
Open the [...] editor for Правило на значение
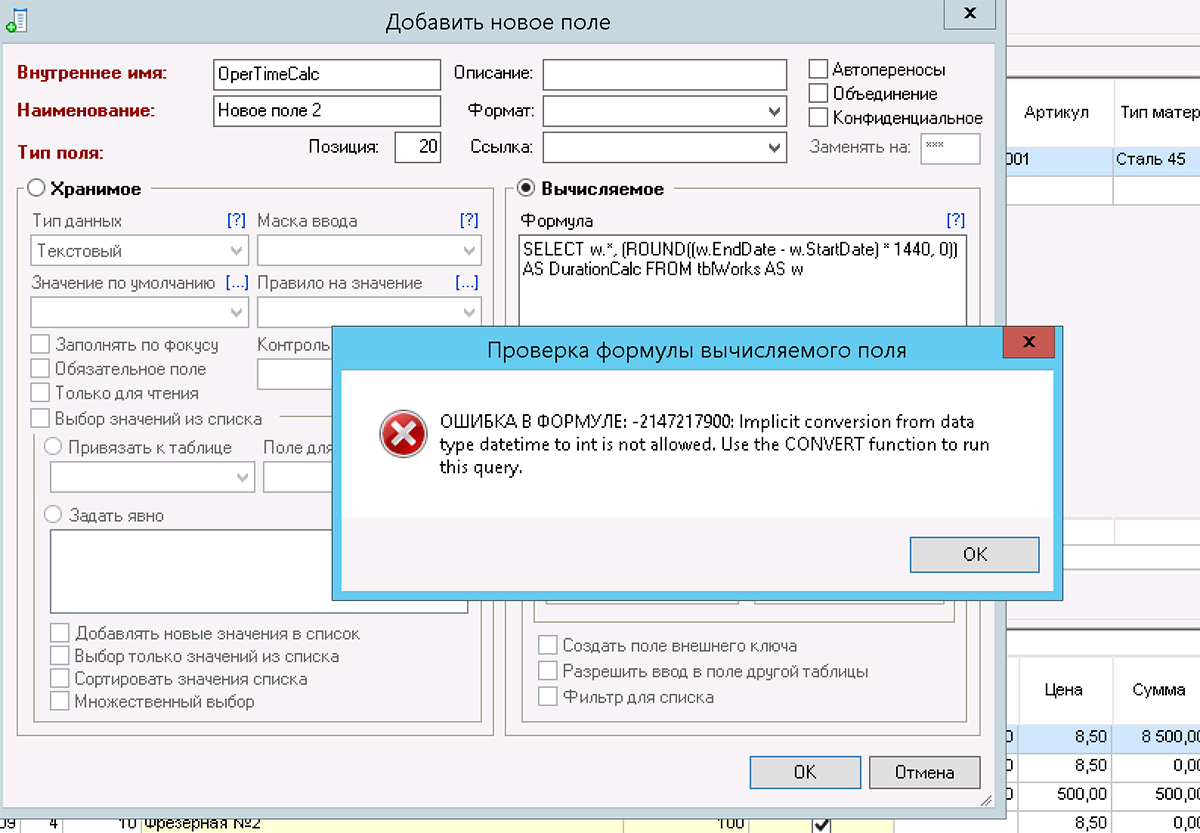(466, 283)
